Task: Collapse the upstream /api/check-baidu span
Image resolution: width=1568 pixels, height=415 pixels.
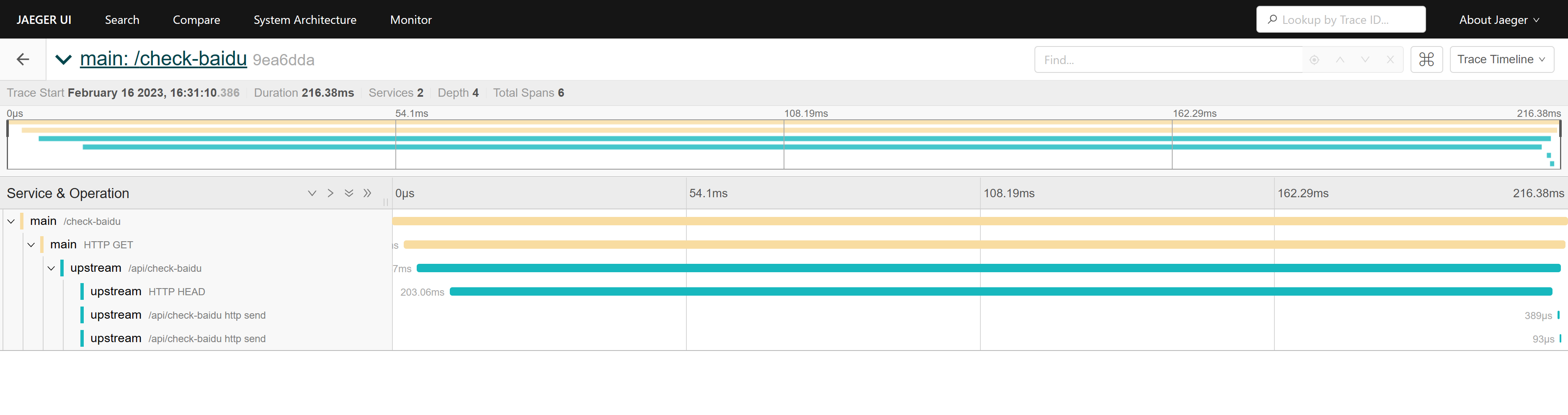Action: click(51, 268)
